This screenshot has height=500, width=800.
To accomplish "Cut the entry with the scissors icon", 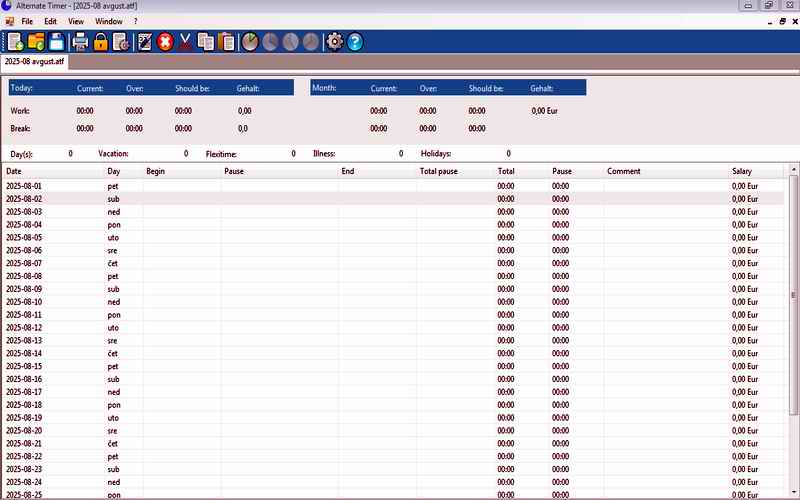I will (185, 42).
